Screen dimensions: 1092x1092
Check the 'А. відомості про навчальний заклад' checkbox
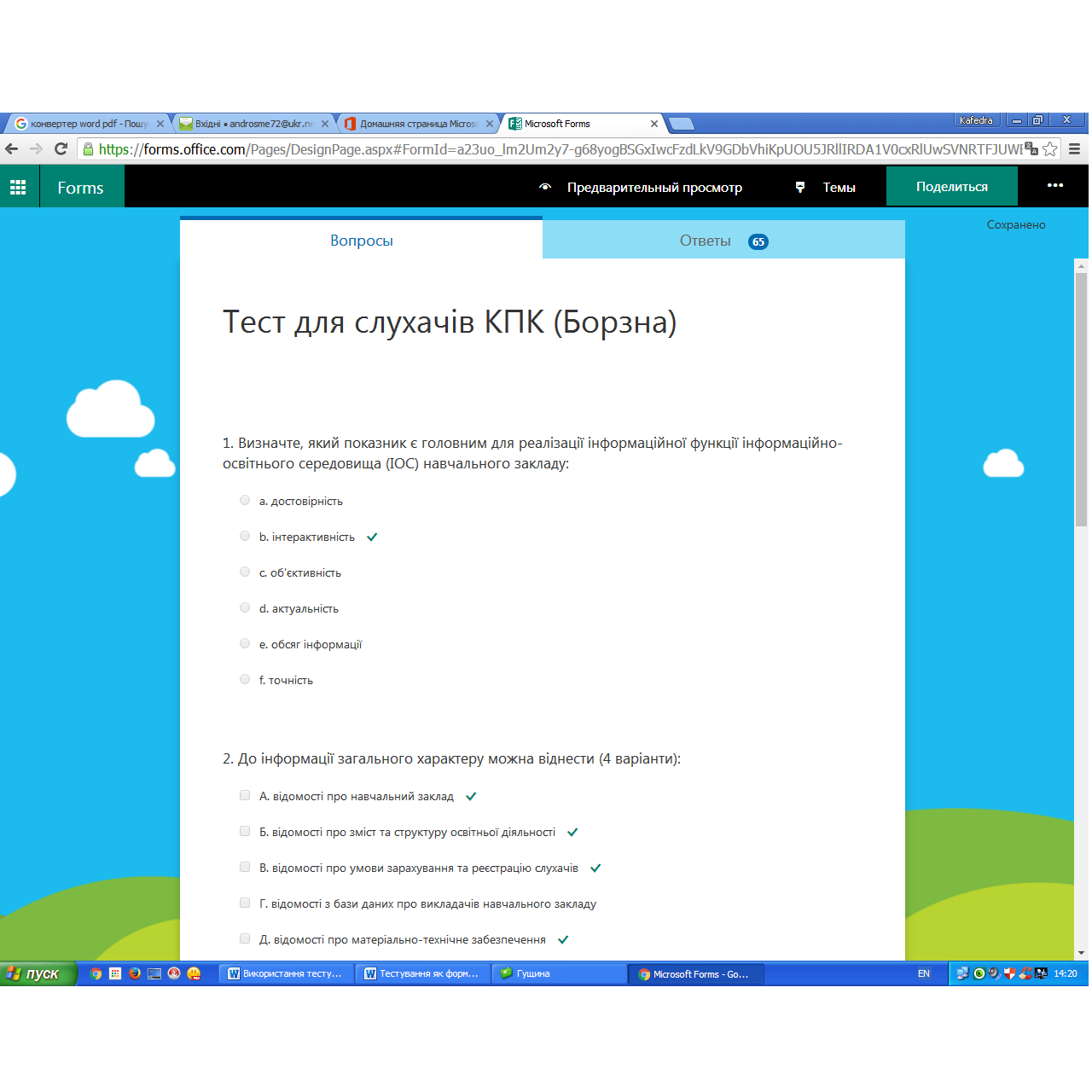(x=245, y=795)
